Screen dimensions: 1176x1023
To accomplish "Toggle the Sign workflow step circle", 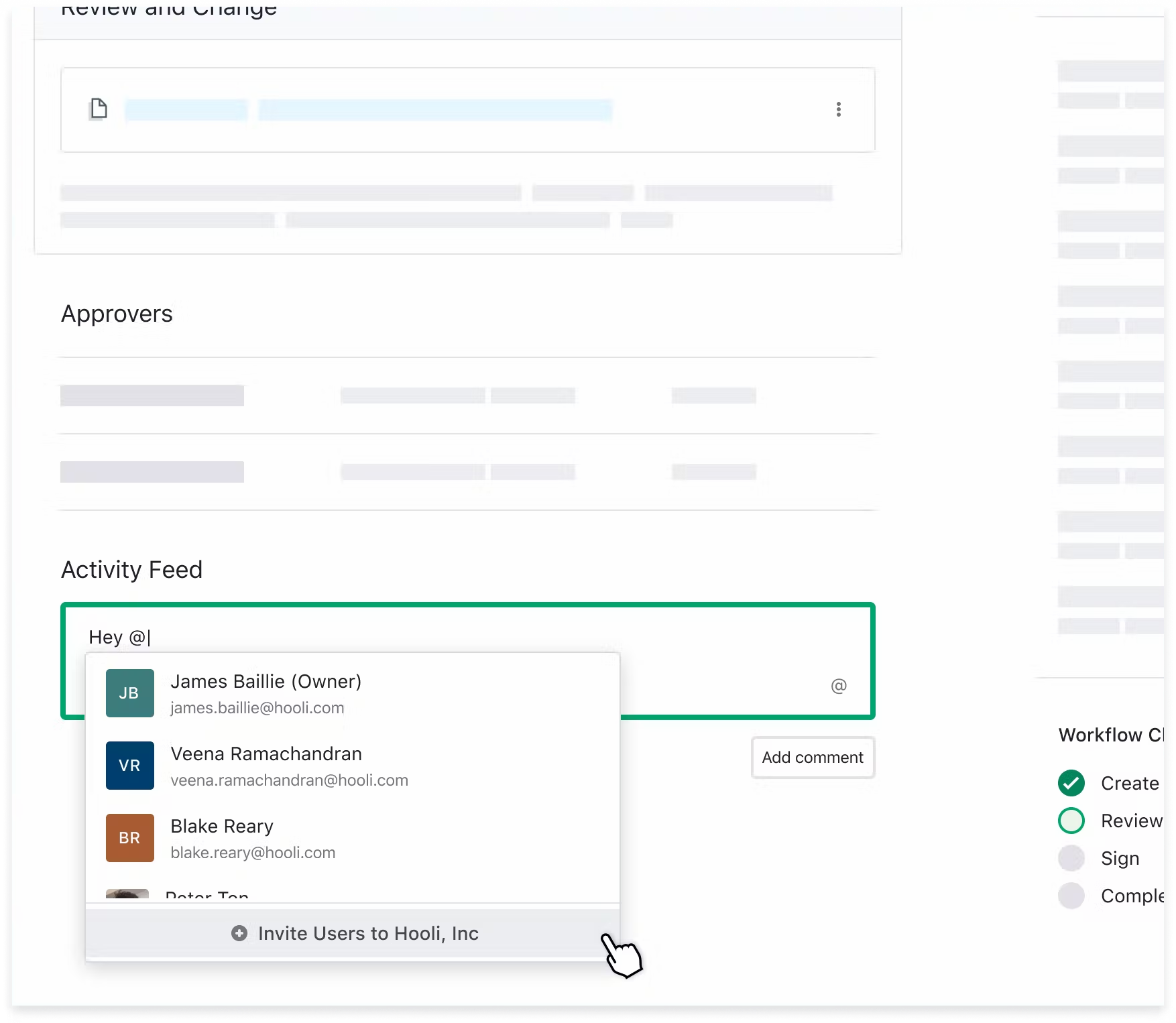I will tap(1072, 857).
